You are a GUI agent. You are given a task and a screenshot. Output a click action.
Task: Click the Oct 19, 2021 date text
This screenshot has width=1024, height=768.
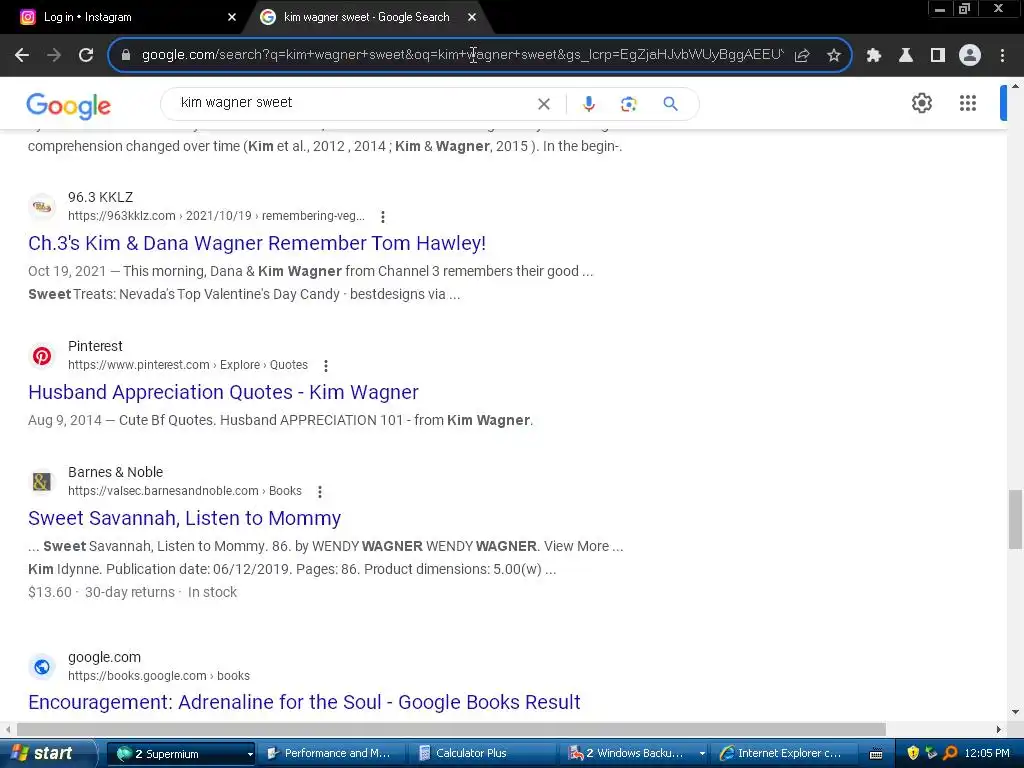[67, 272]
